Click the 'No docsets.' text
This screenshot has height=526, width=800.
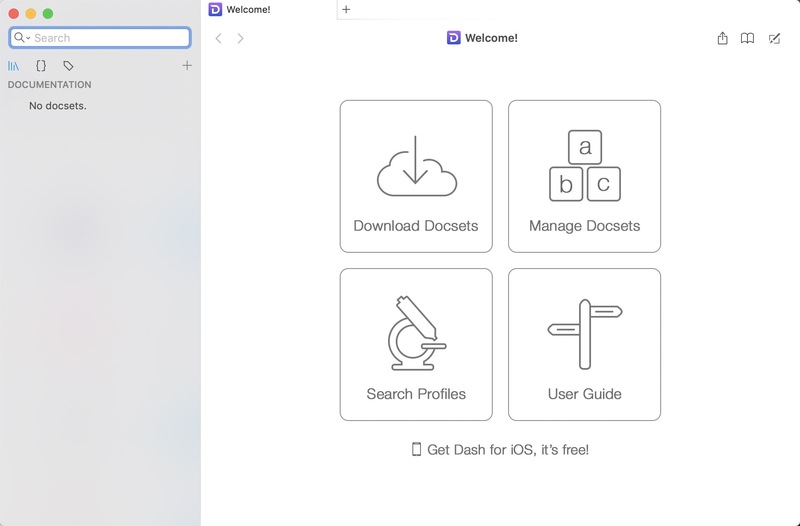(x=58, y=106)
